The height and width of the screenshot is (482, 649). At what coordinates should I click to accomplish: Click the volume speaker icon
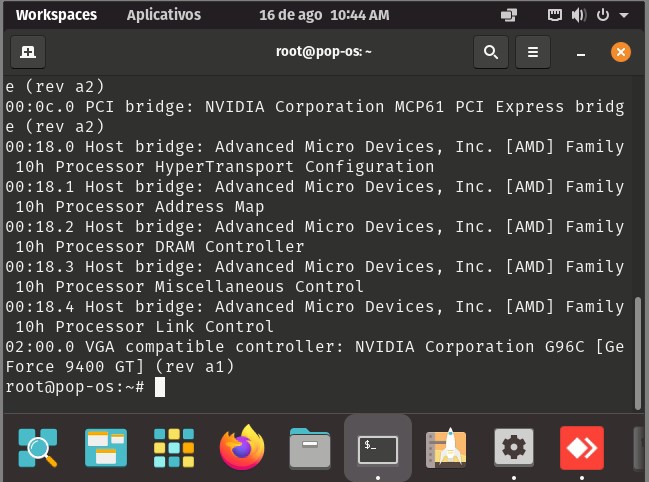[x=579, y=15]
